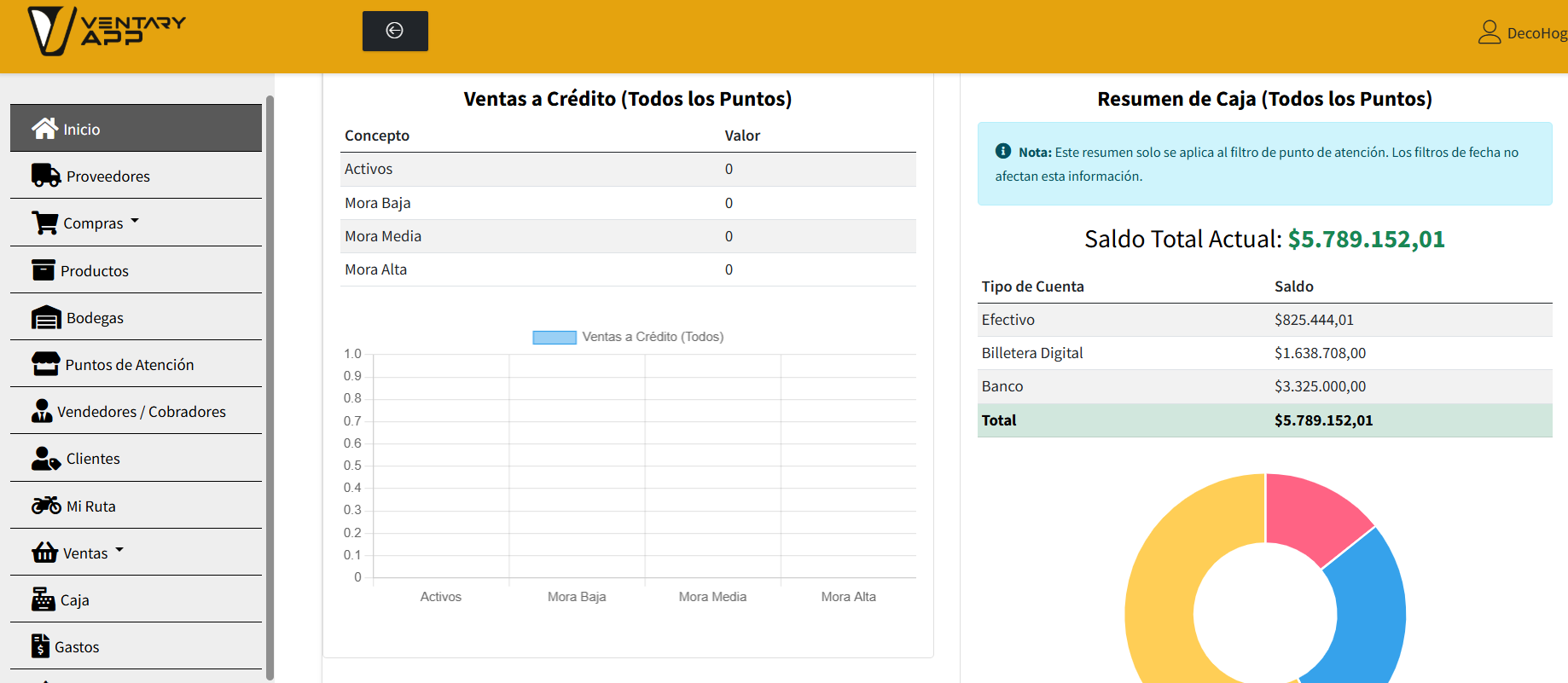1568x683 pixels.
Task: Open the Gastos link
Action: click(136, 646)
